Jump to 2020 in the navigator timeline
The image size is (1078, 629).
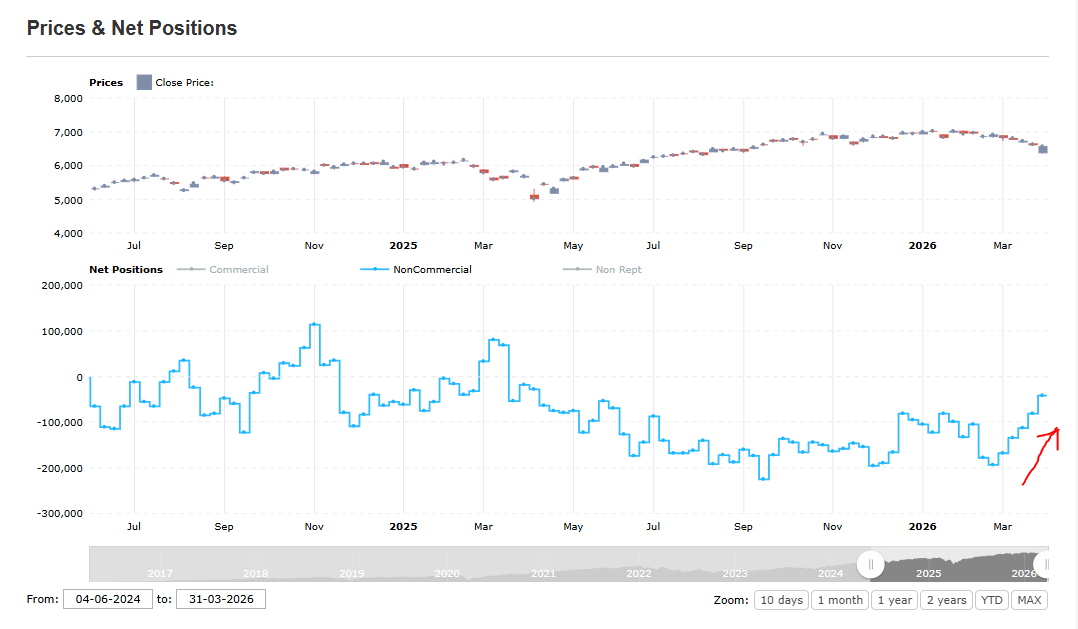[447, 573]
